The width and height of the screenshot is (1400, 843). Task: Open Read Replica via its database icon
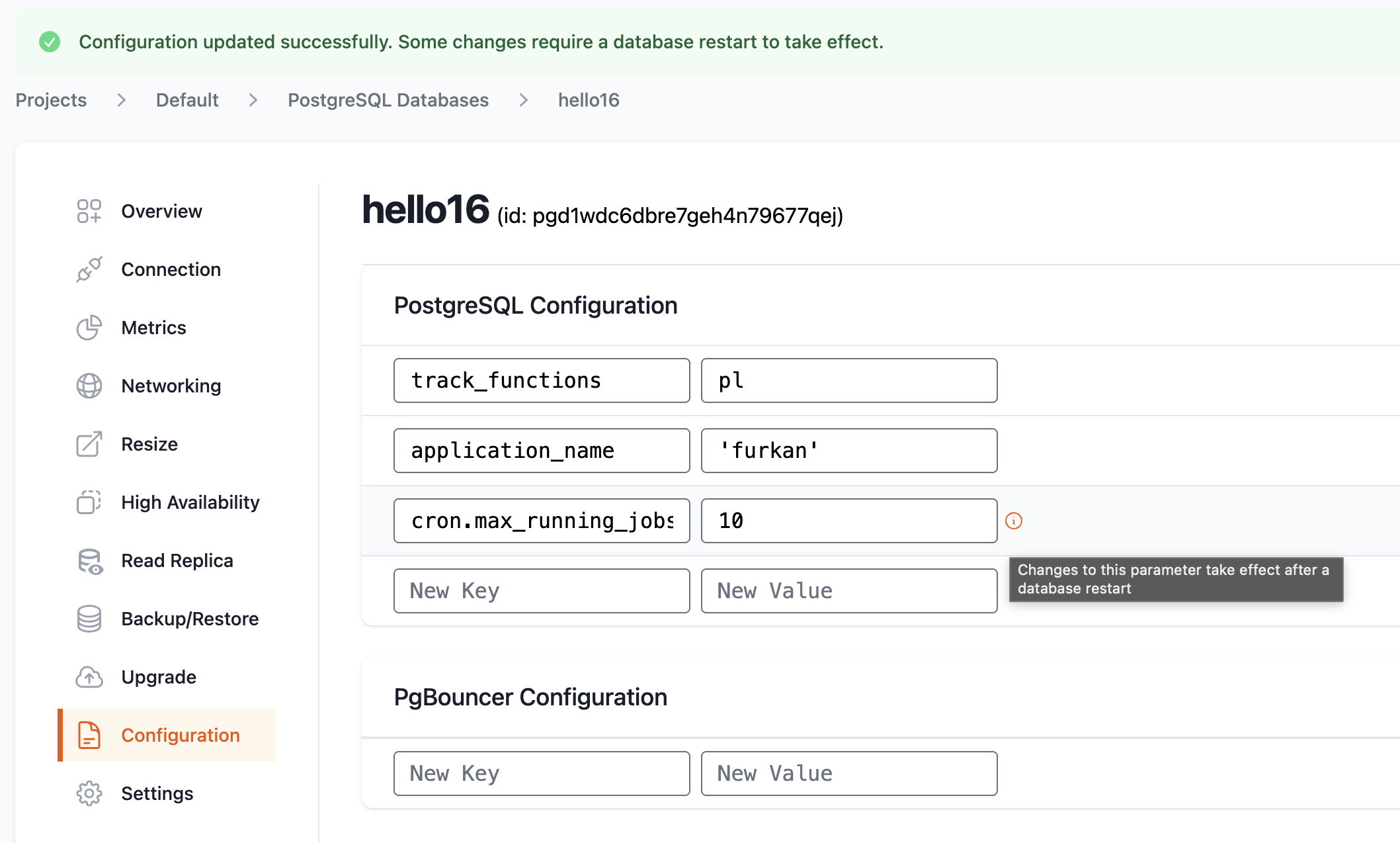pyautogui.click(x=89, y=560)
